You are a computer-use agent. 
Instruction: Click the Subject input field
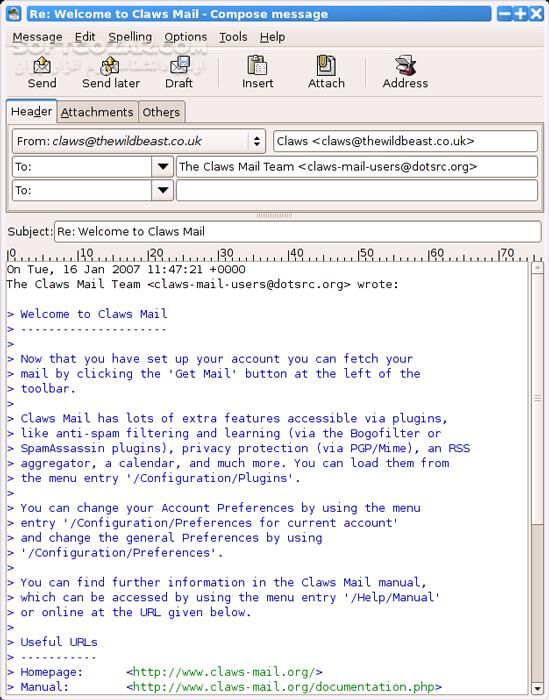(297, 232)
